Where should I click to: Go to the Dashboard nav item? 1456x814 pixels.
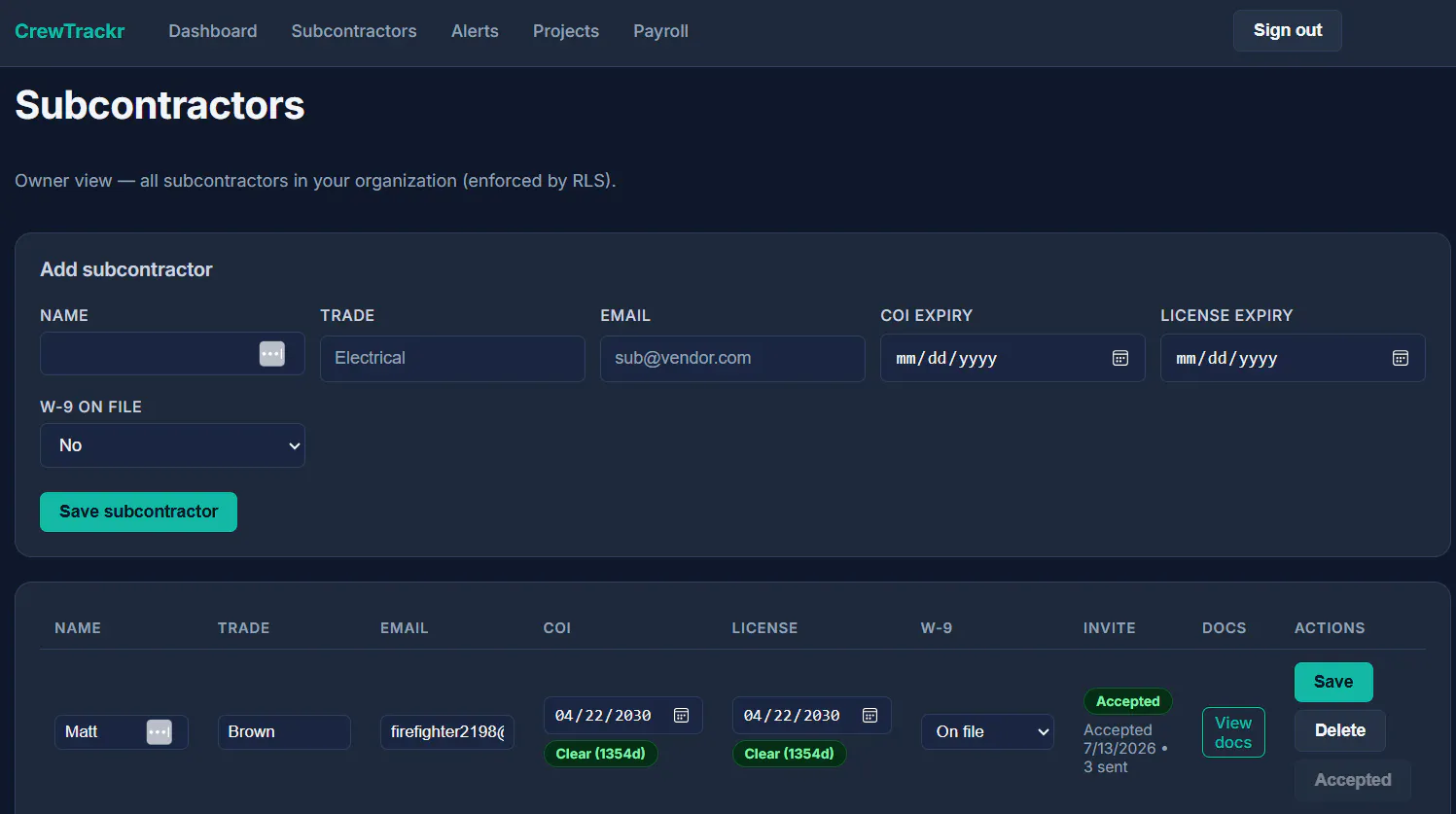point(213,31)
